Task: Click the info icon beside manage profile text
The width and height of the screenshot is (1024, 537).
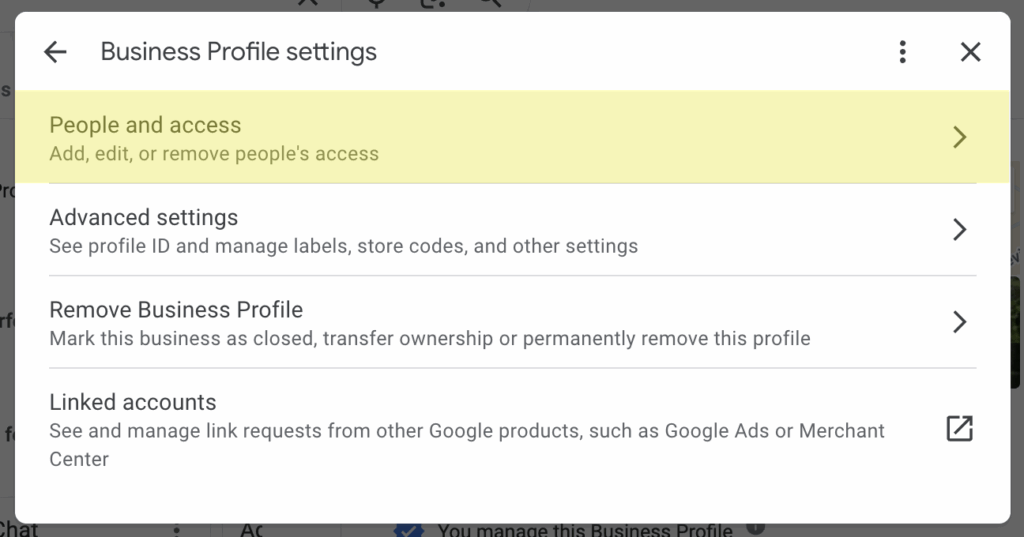Action: (x=756, y=529)
